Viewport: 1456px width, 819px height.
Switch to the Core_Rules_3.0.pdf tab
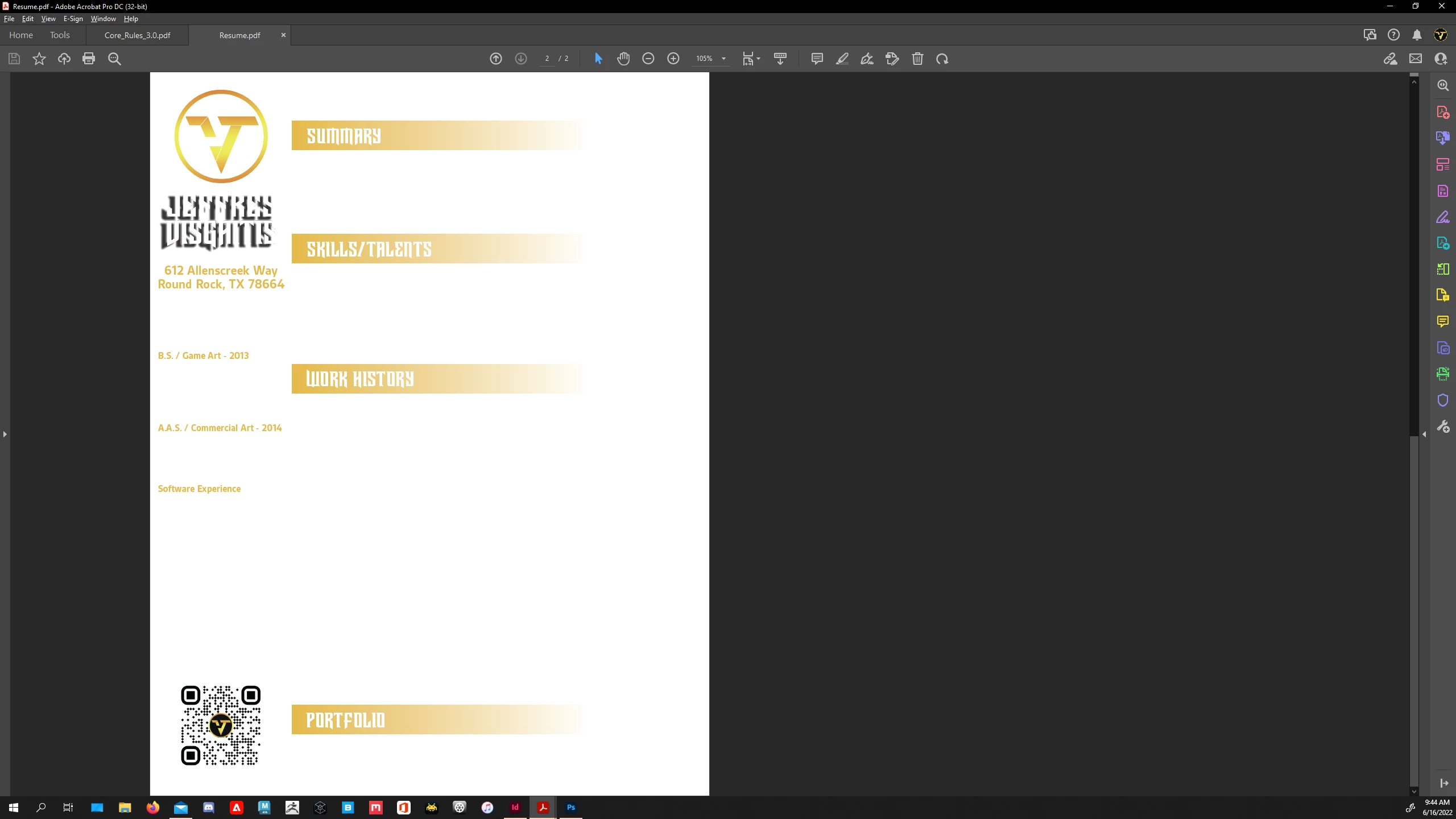coord(137,35)
